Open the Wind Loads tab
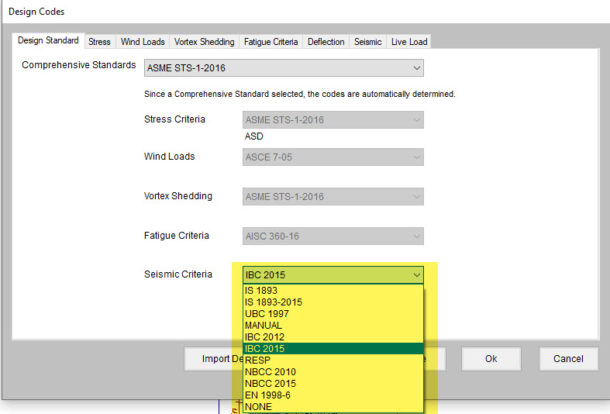The width and height of the screenshot is (610, 414). (143, 42)
